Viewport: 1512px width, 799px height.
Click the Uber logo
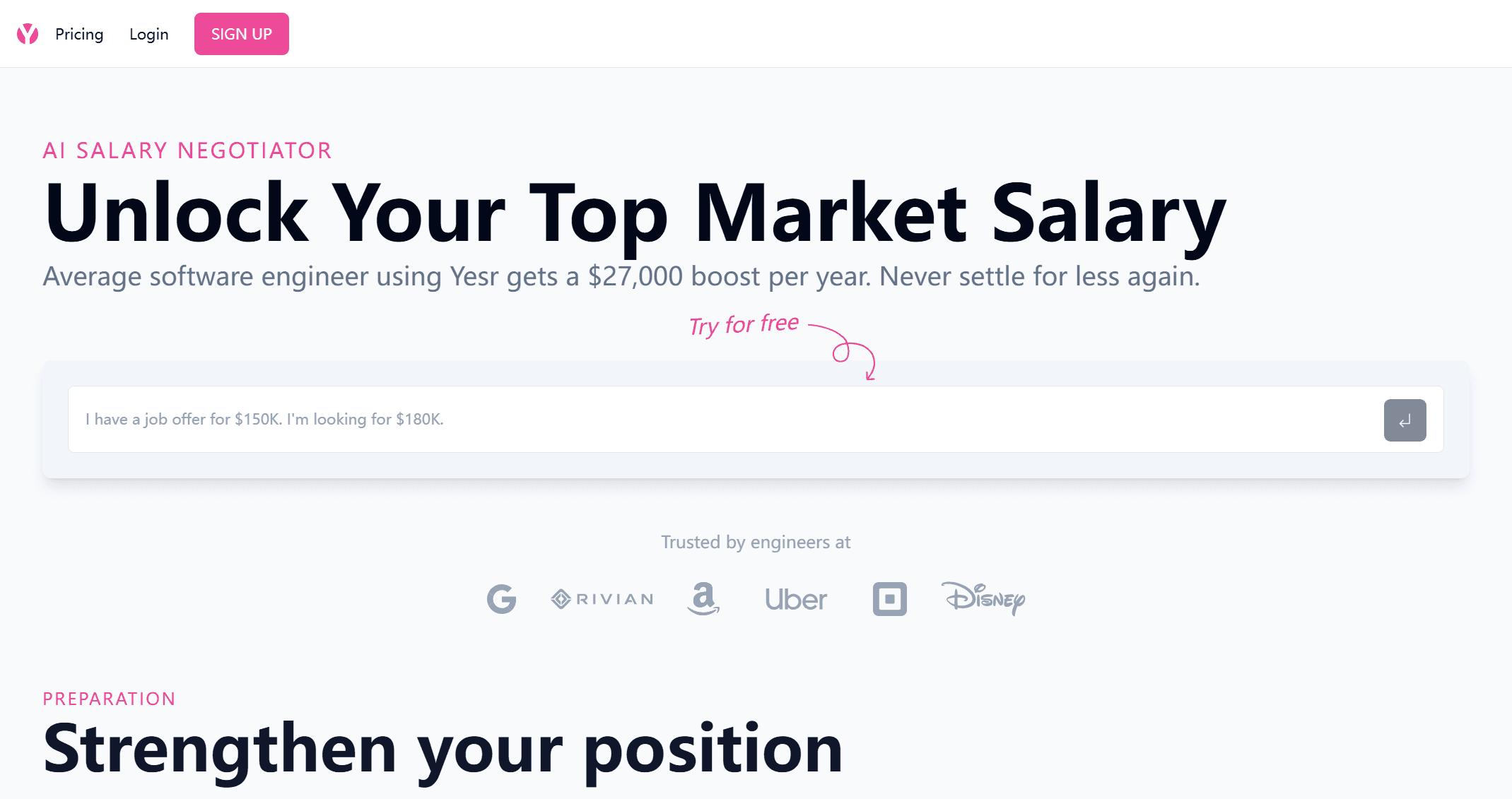point(795,600)
